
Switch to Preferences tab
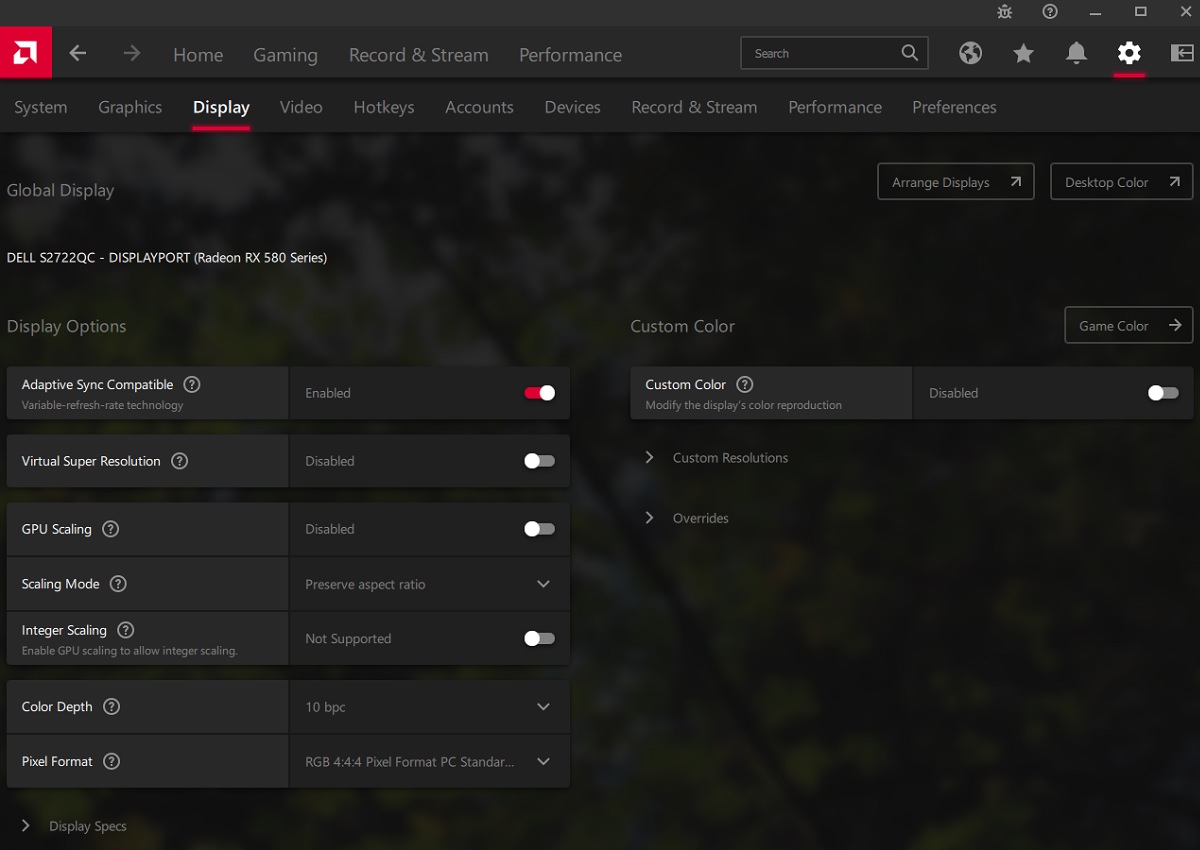pos(954,107)
